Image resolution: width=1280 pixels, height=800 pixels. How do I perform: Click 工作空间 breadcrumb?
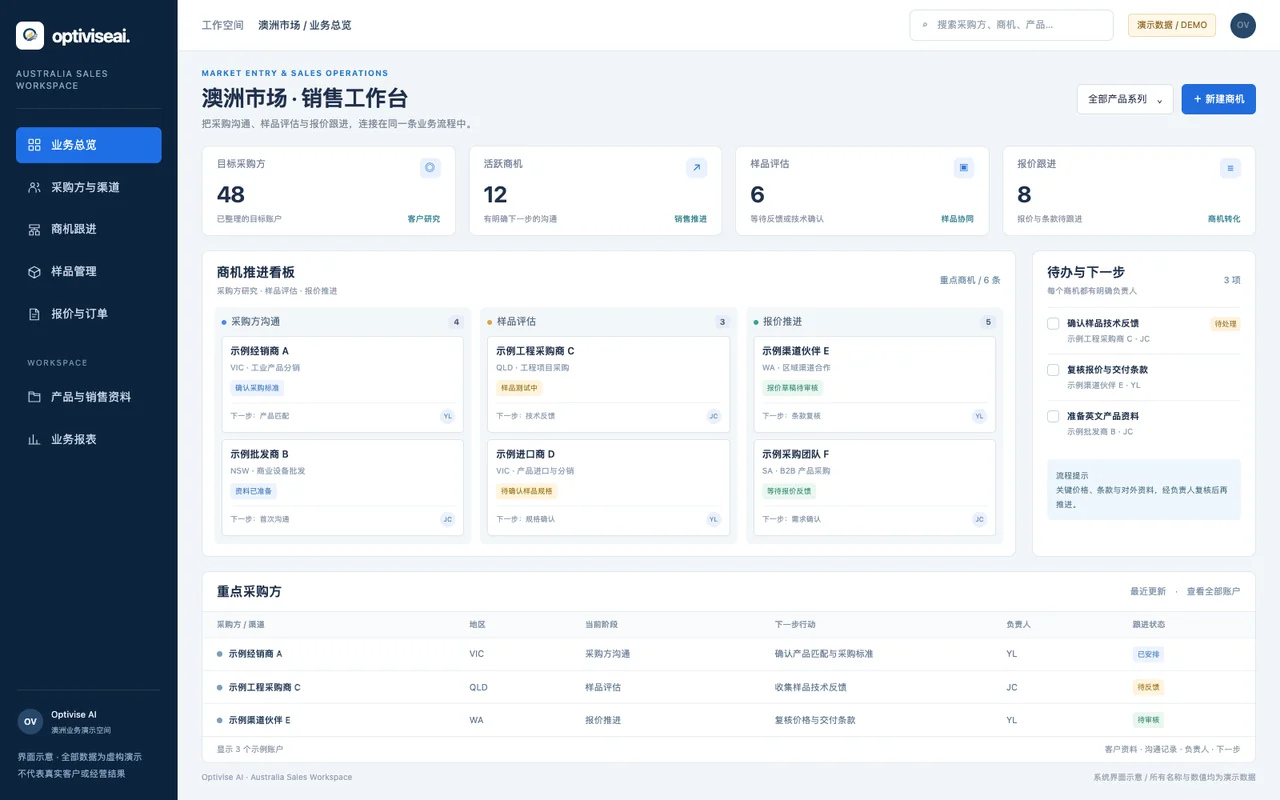pos(222,25)
